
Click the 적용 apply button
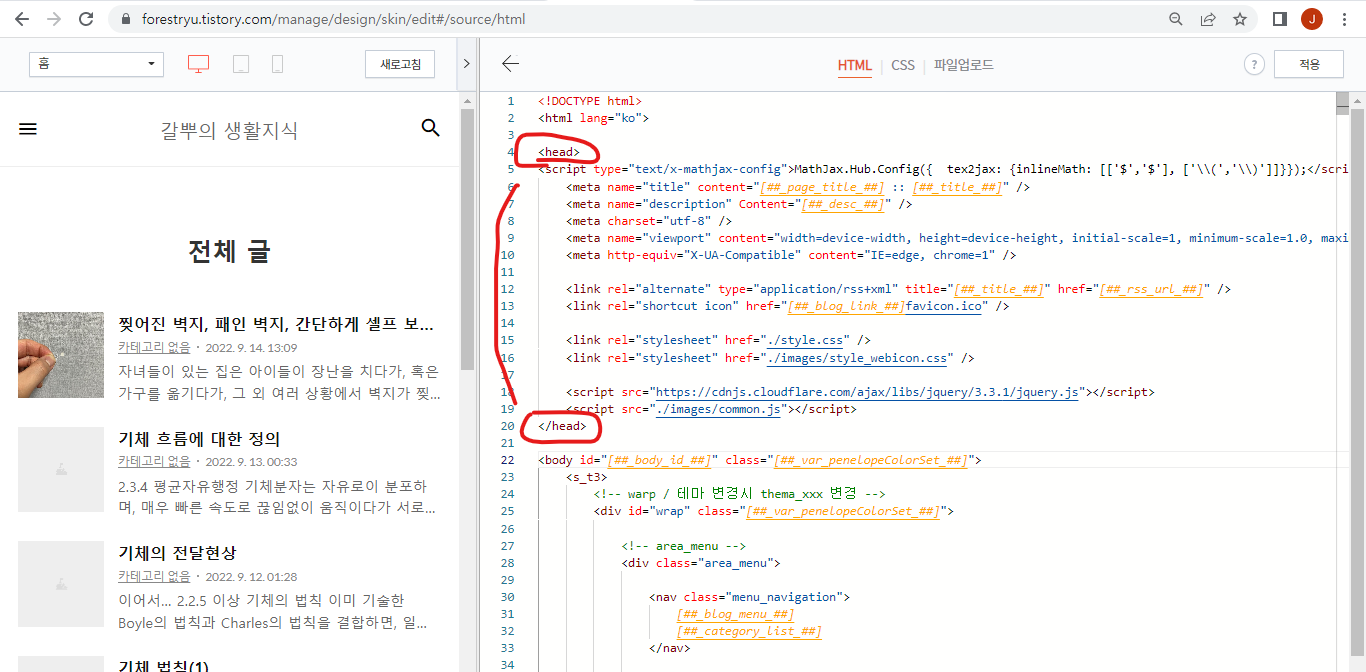point(1309,64)
